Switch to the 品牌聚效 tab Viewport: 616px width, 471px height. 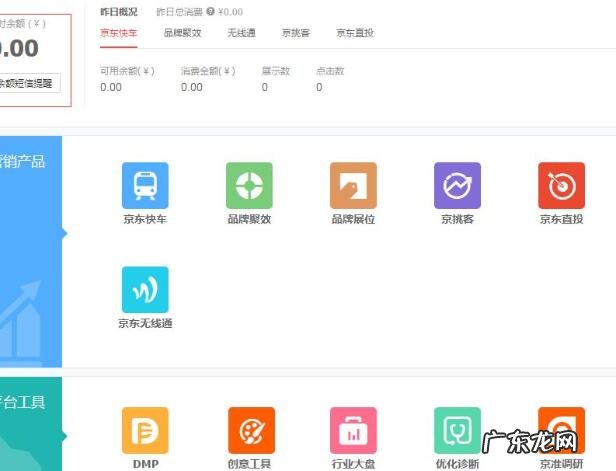pos(182,33)
